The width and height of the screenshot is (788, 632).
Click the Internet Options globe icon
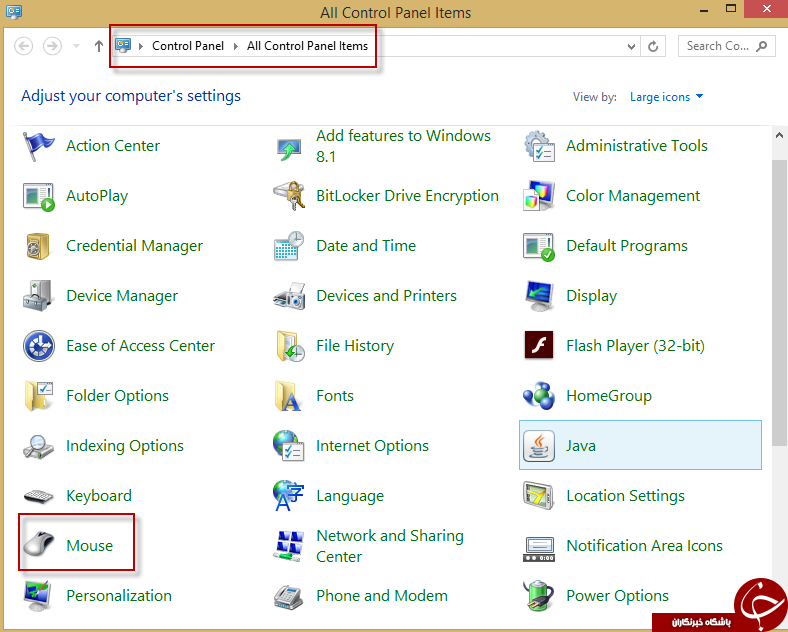pos(288,446)
